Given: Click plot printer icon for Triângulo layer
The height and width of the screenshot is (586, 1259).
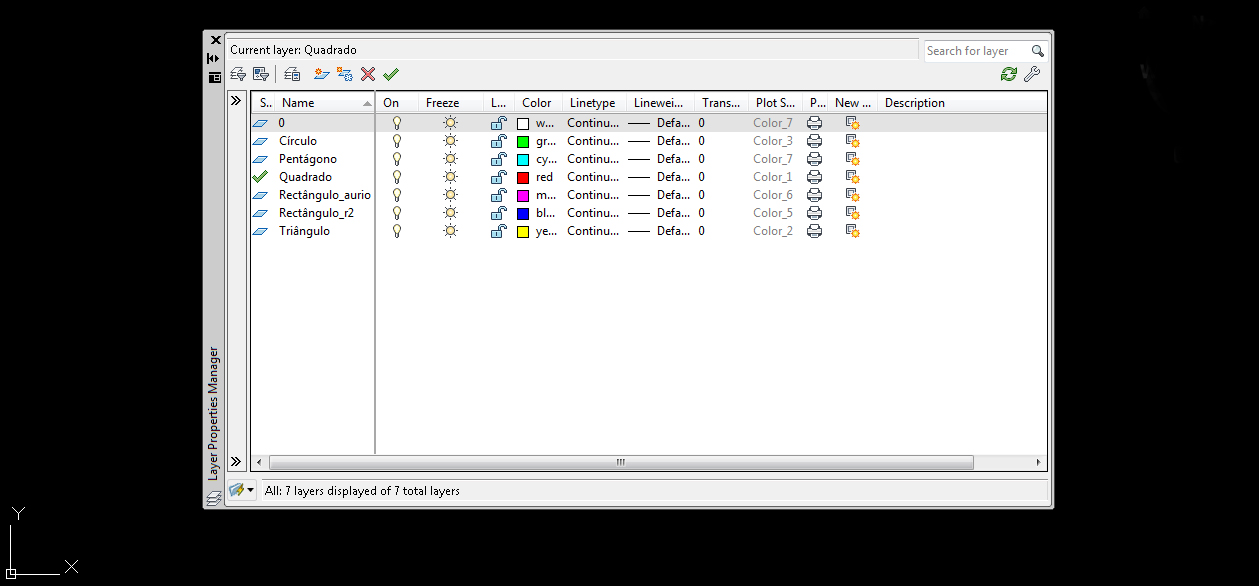Looking at the screenshot, I should click(x=815, y=231).
